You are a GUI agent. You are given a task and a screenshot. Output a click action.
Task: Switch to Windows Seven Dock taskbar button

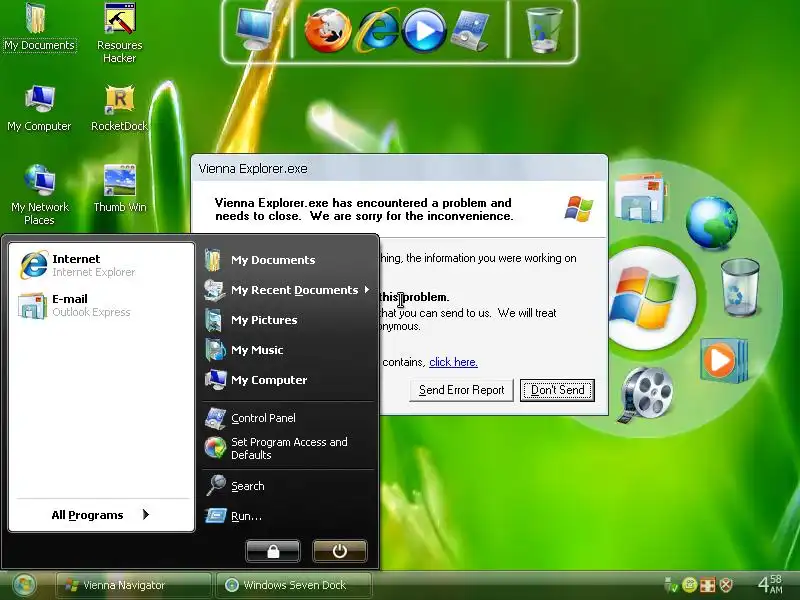[294, 585]
